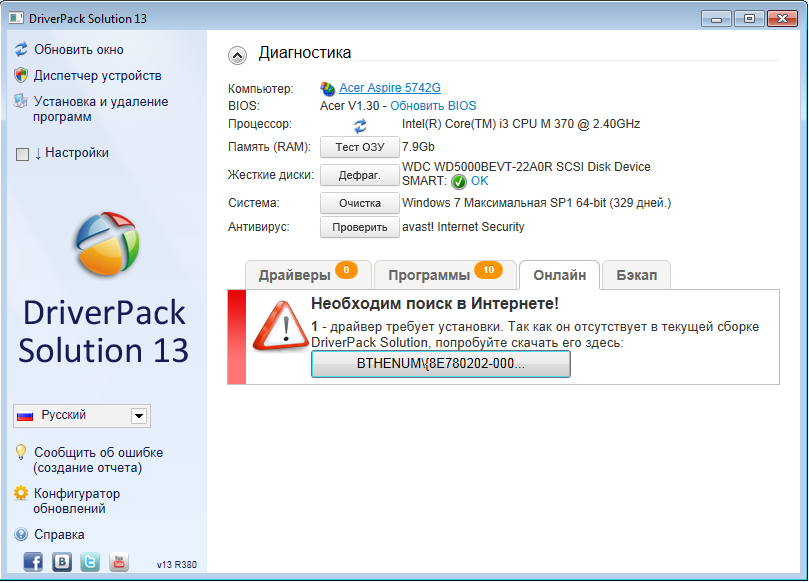
Task: Click Обновить окно in the sidebar
Action: point(79,50)
